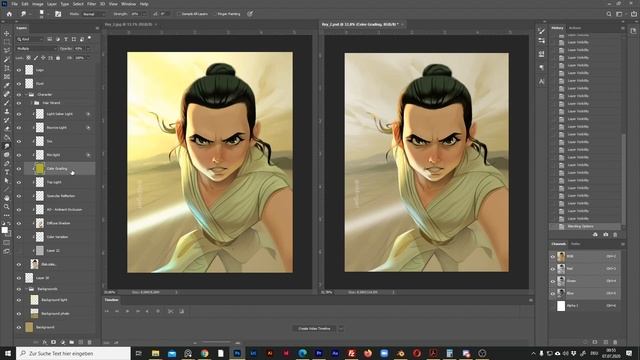
Task: Enable Sample All Layers checkbox
Action: tap(179, 14)
